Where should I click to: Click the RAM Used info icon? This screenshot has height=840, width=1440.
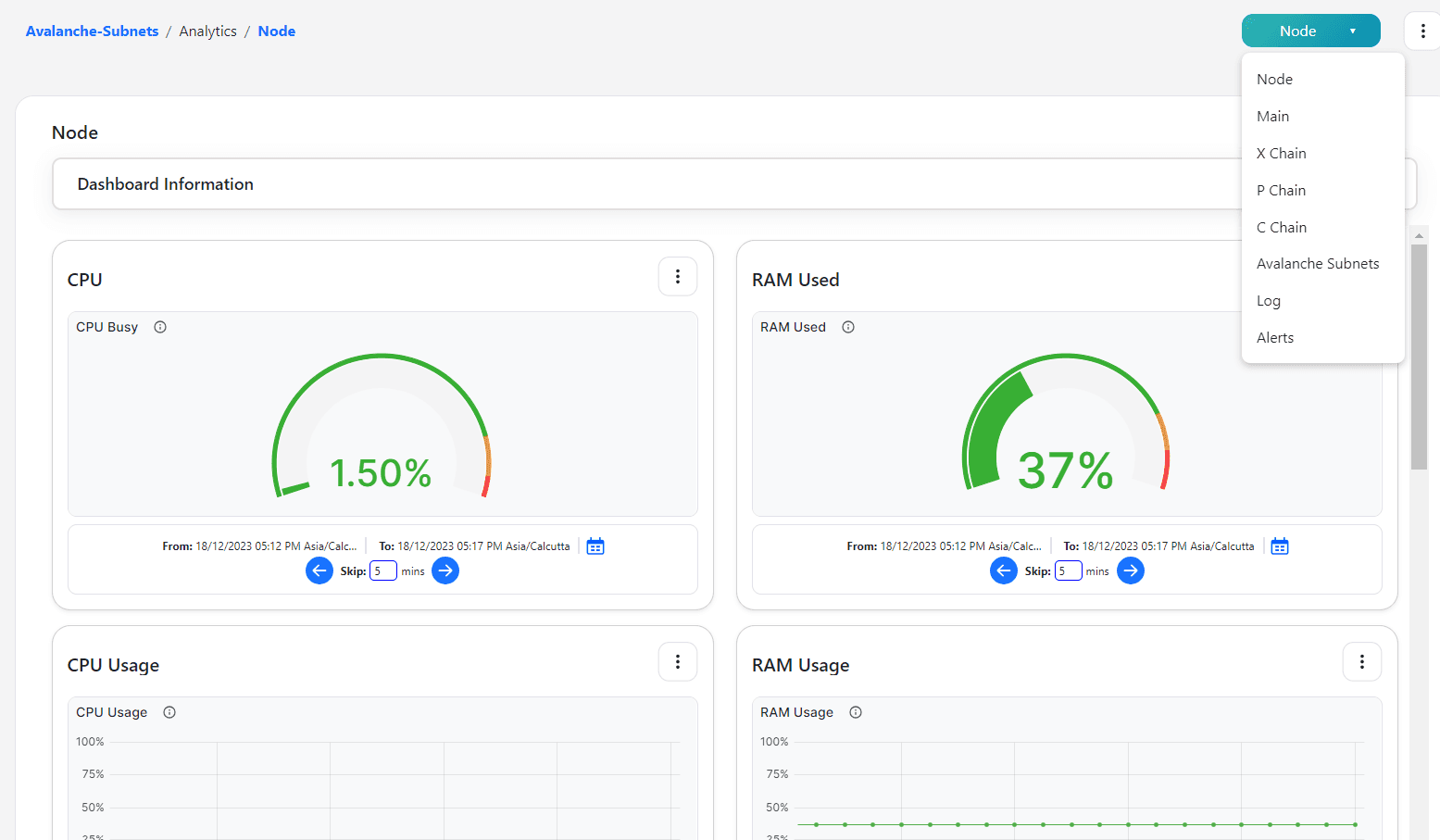(848, 327)
